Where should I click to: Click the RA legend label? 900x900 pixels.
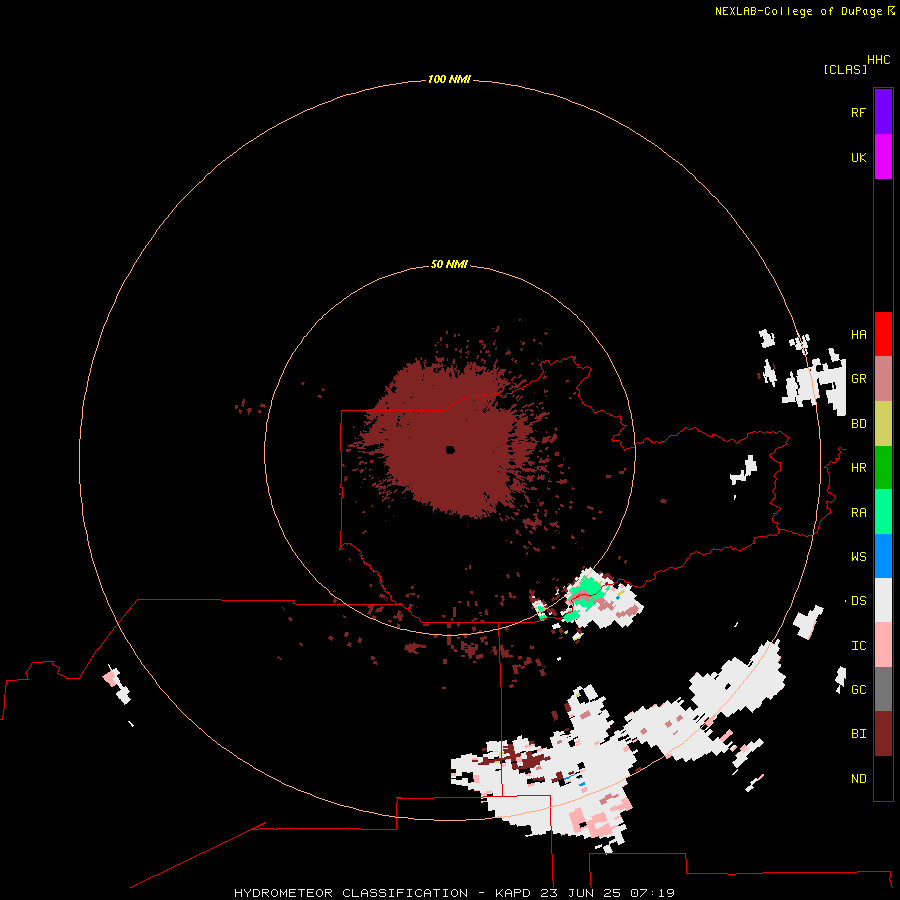pos(858,513)
